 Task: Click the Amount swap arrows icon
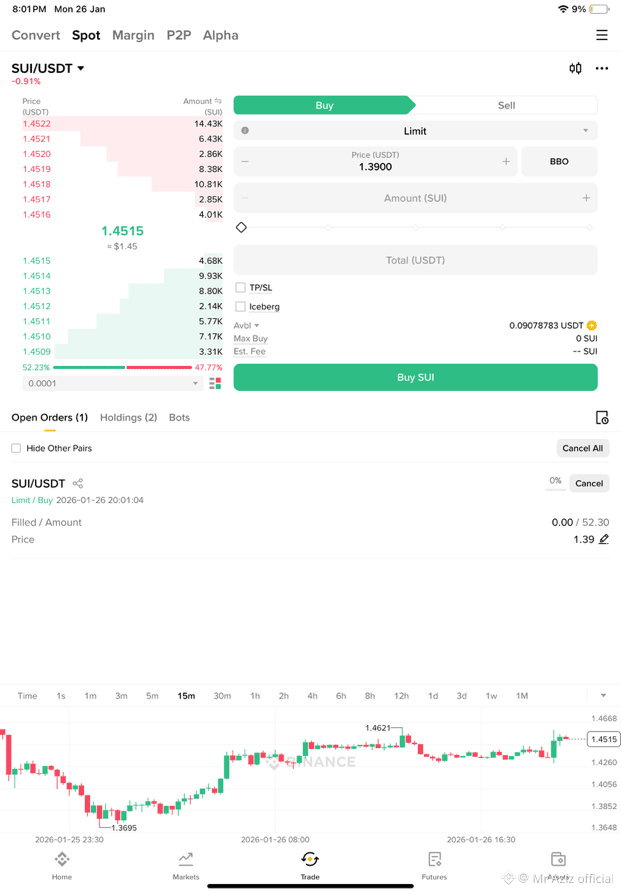pyautogui.click(x=218, y=101)
